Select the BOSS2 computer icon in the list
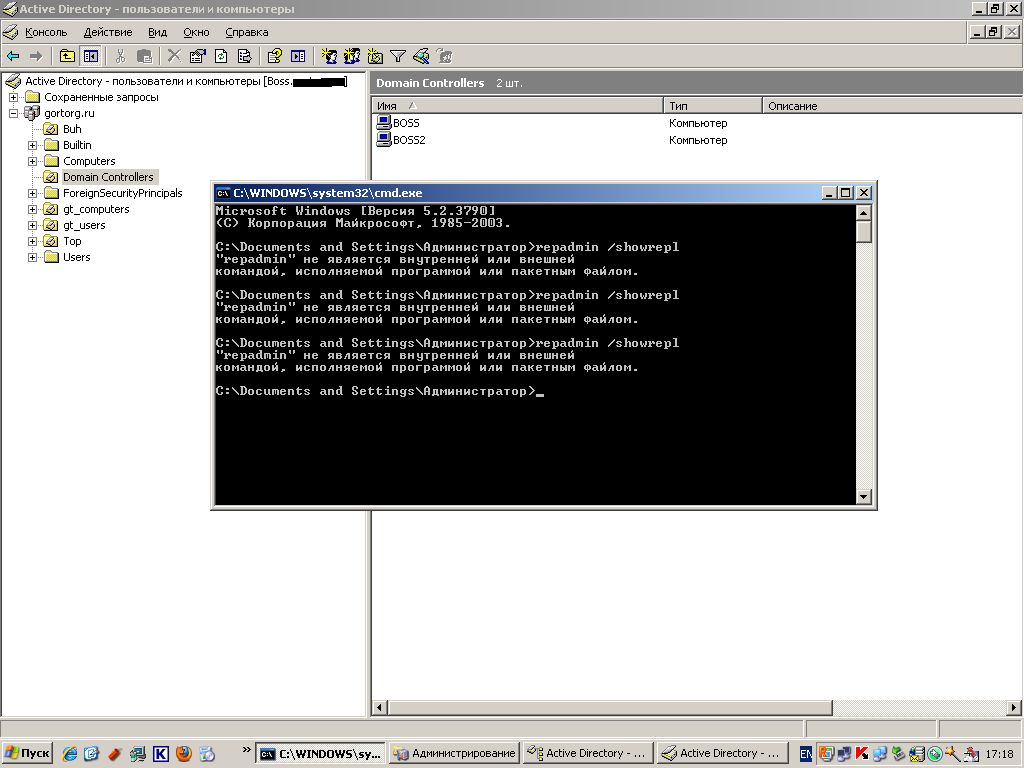 (384, 139)
